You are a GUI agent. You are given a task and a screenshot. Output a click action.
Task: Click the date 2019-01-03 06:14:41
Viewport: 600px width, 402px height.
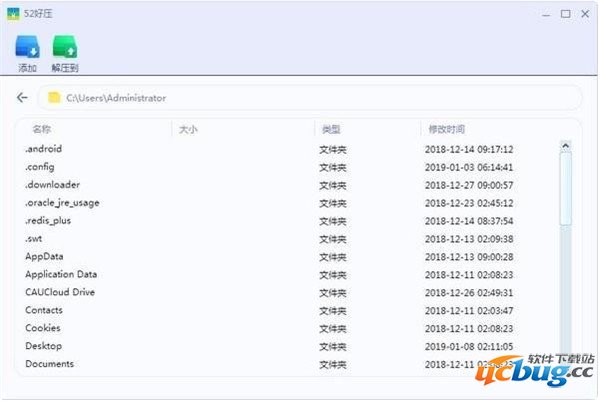click(469, 167)
